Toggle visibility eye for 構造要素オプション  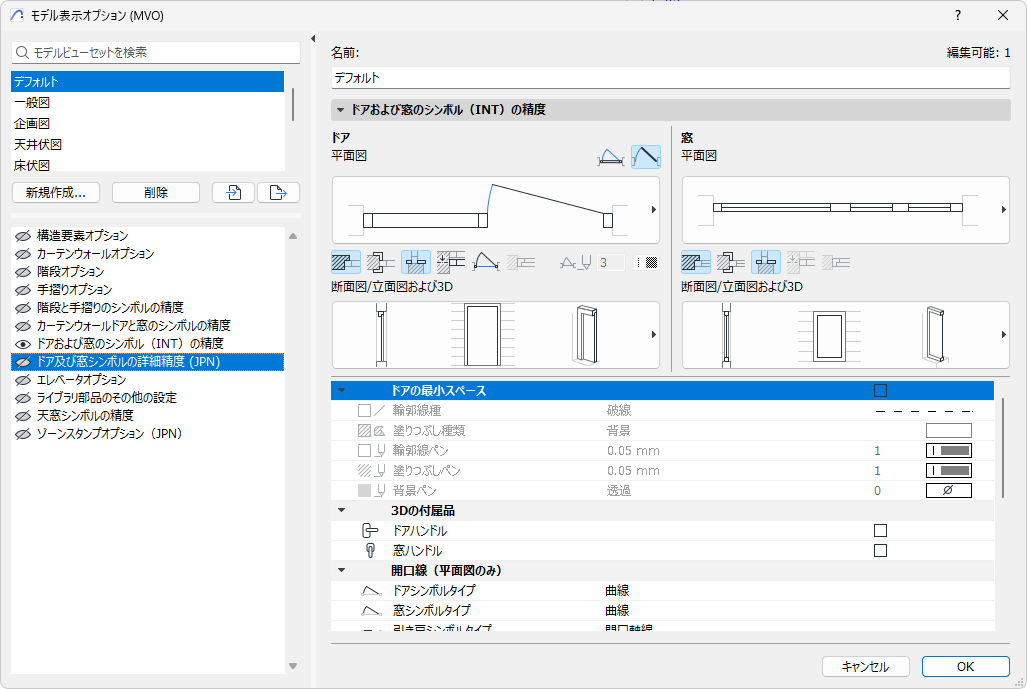[23, 236]
